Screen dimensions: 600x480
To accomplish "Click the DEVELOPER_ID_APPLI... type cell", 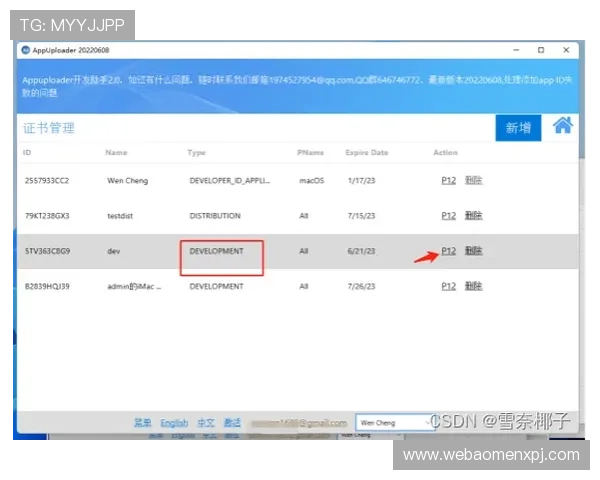I will click(x=230, y=180).
